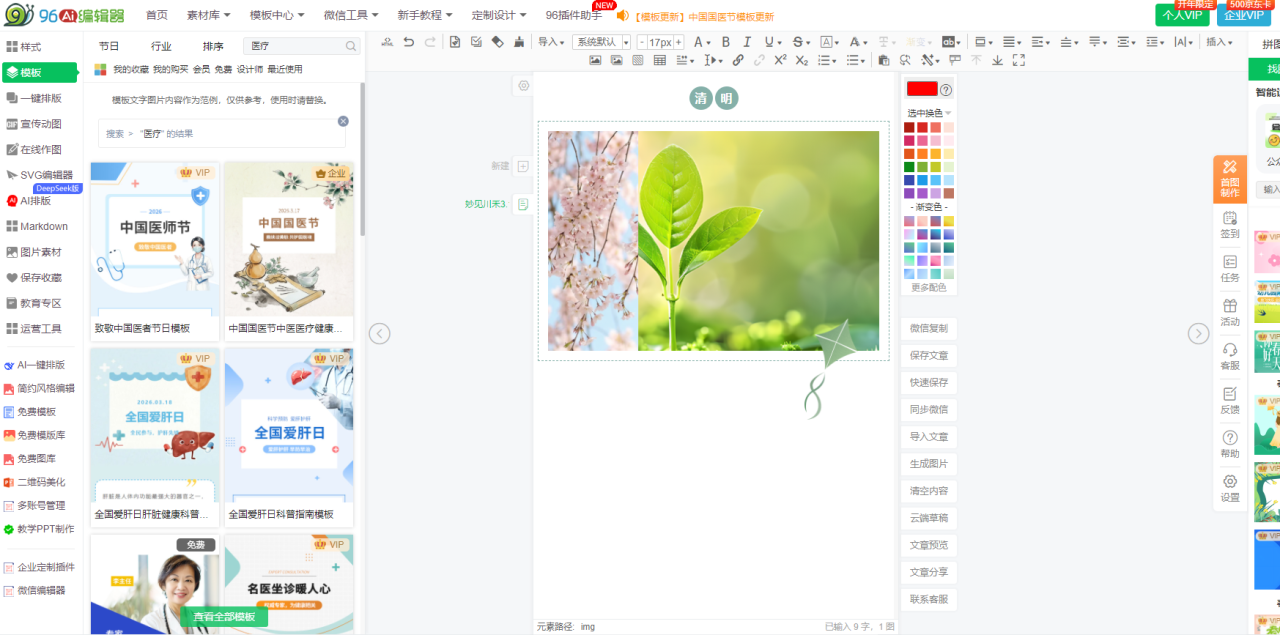
Task: Expand the 选中换色 dropdown
Action: tap(929, 113)
